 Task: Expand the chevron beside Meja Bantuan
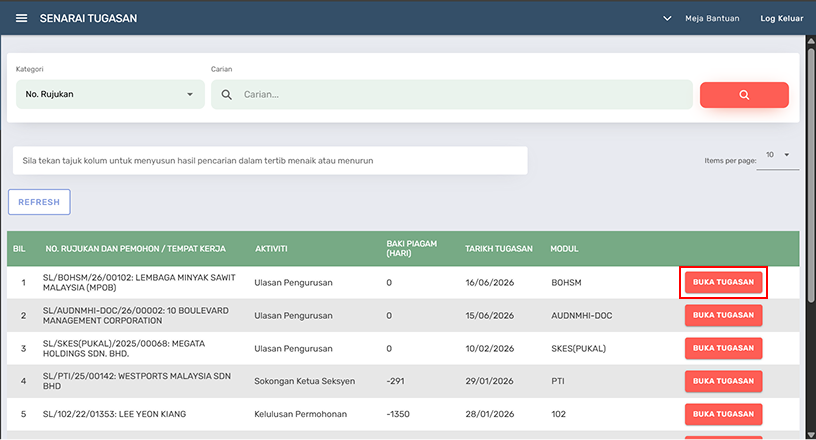click(x=667, y=18)
